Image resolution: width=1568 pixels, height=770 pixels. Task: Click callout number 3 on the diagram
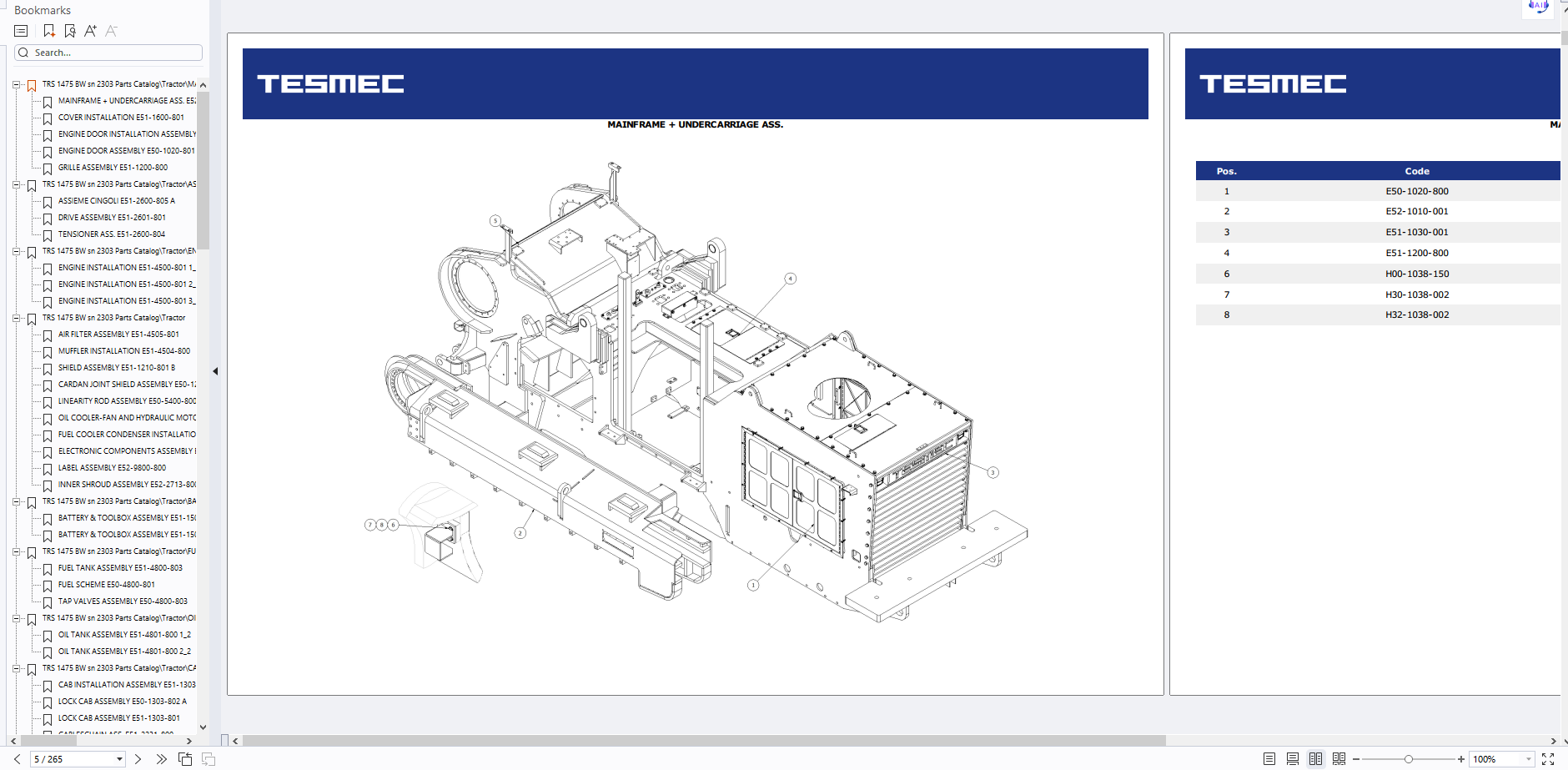tap(993, 472)
